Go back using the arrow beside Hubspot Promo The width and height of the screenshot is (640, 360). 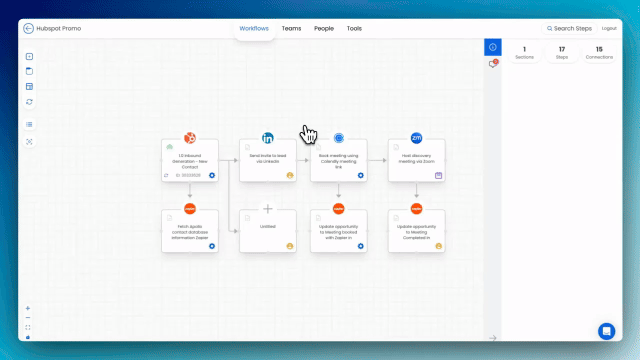pyautogui.click(x=28, y=29)
